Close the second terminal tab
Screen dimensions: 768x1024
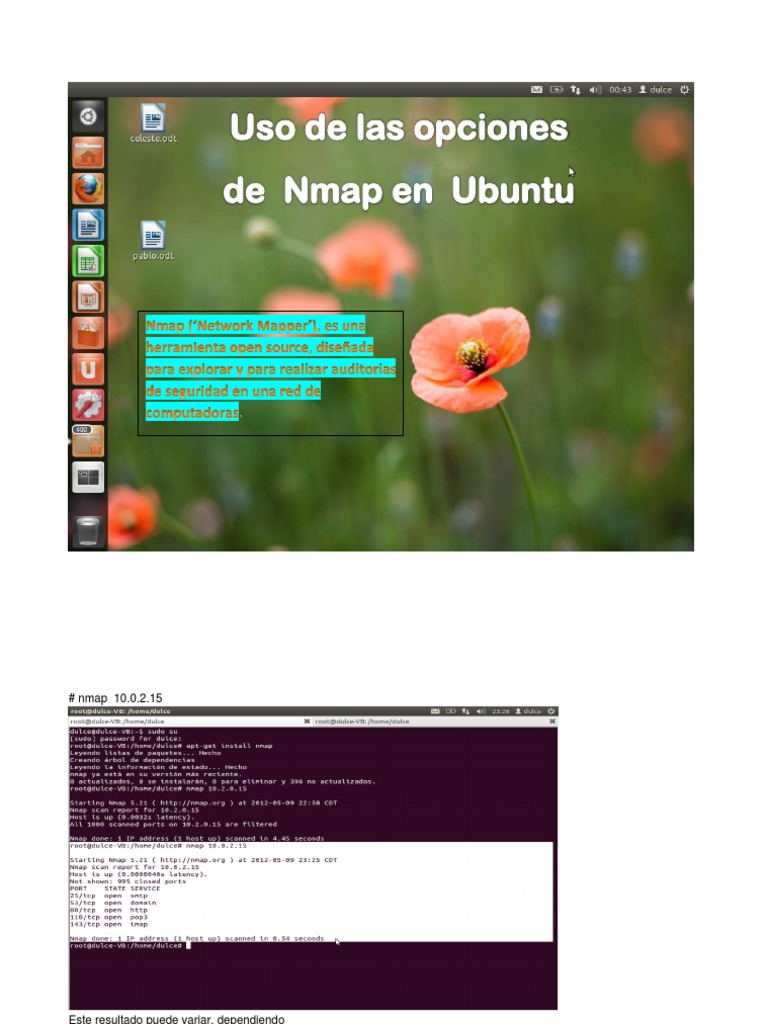click(552, 722)
